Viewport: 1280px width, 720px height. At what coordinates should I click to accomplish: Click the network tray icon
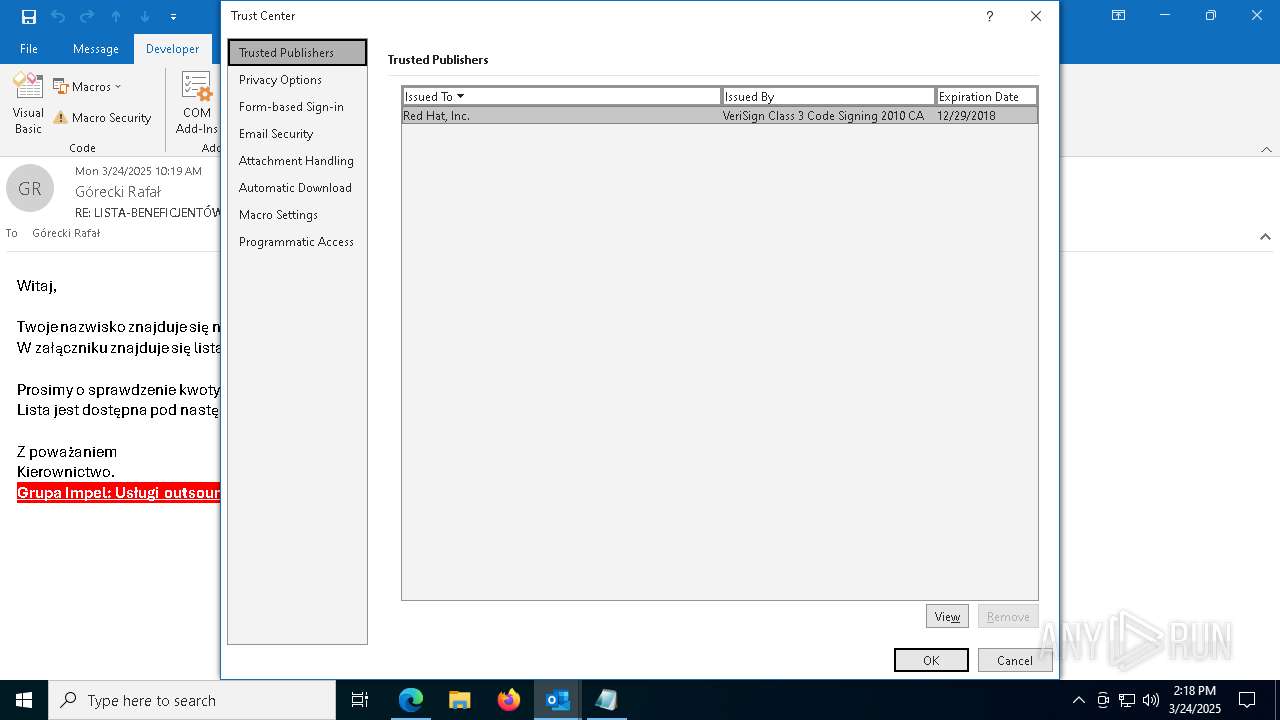point(1127,700)
